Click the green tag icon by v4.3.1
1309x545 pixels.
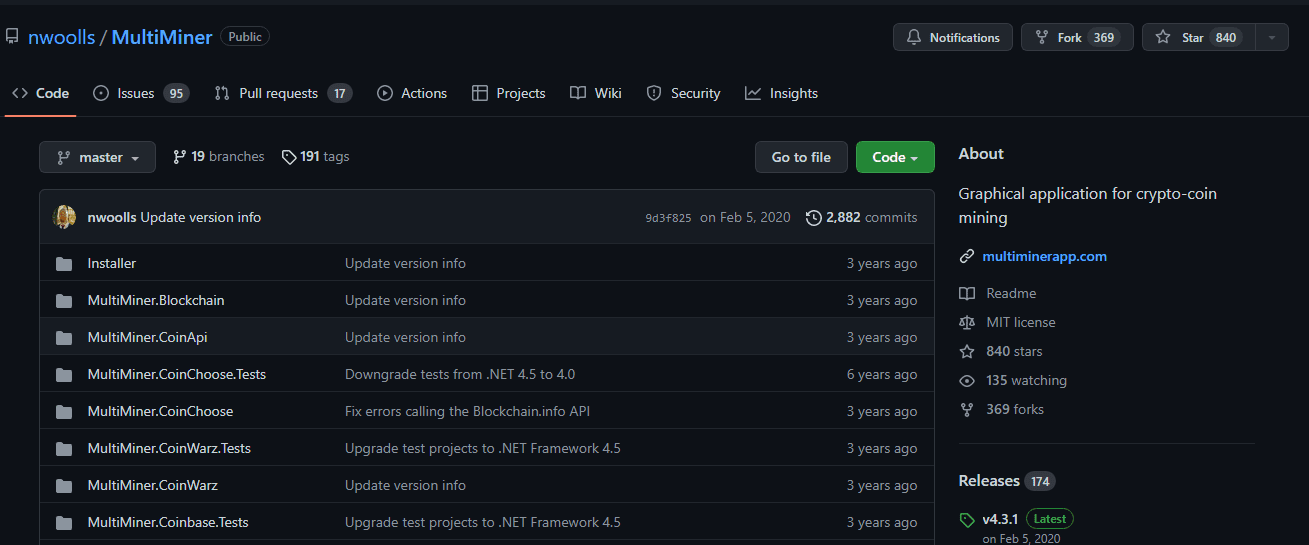[967, 521]
